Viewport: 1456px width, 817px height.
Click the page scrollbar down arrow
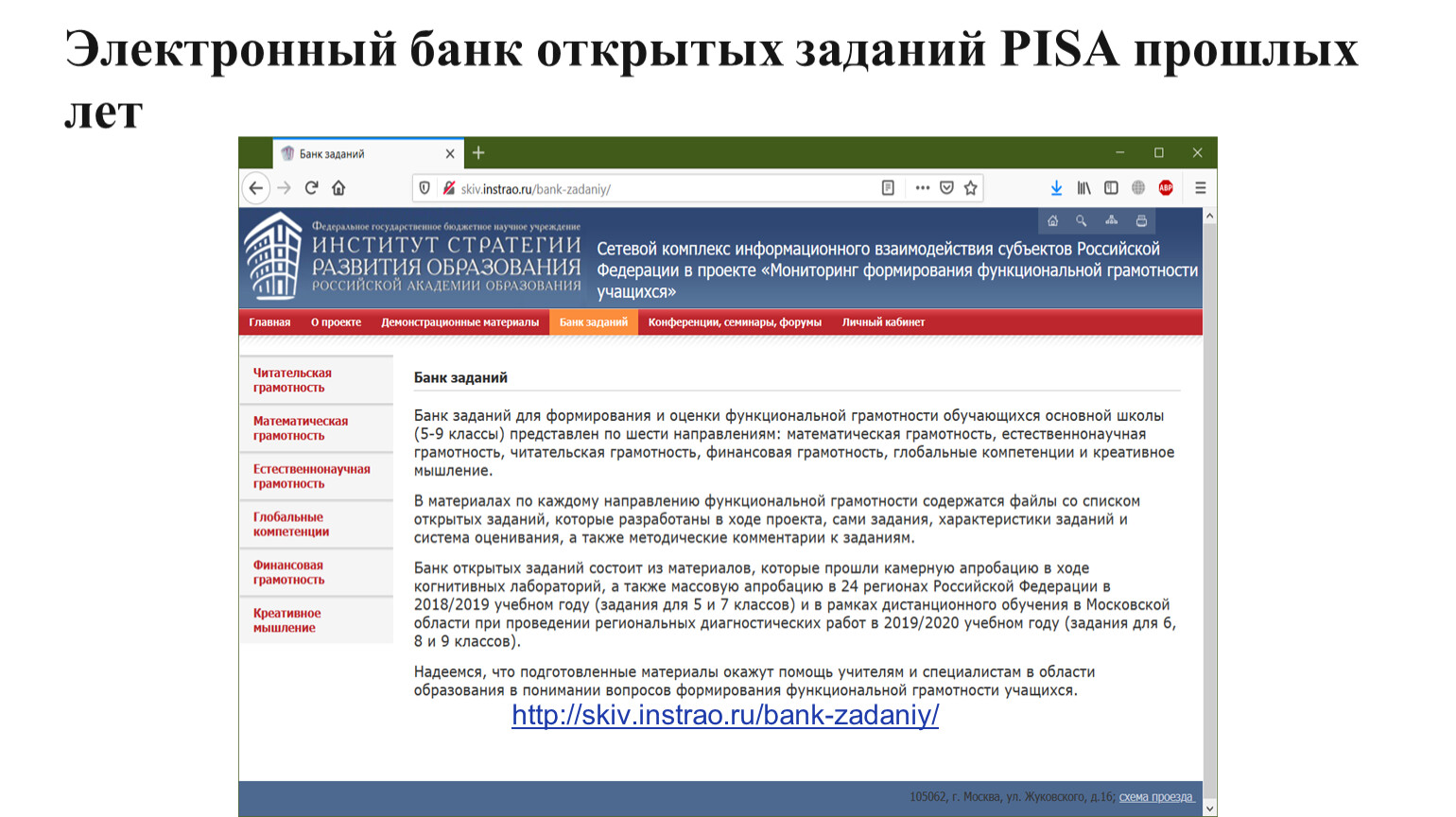pyautogui.click(x=1209, y=808)
